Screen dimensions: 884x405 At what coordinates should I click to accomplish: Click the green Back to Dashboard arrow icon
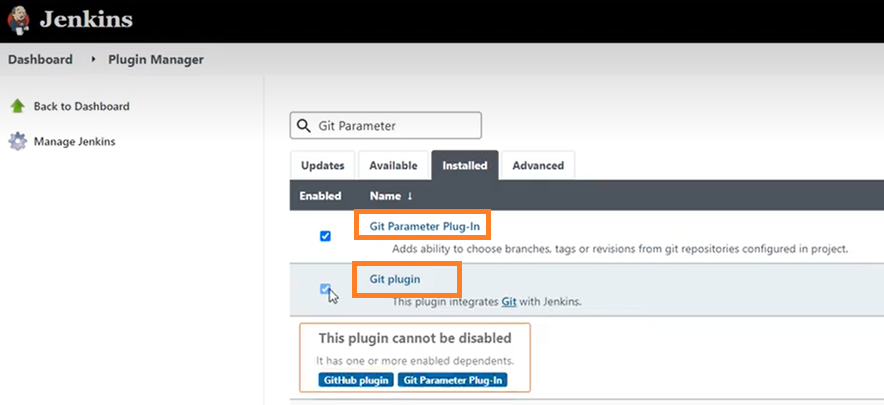click(17, 106)
